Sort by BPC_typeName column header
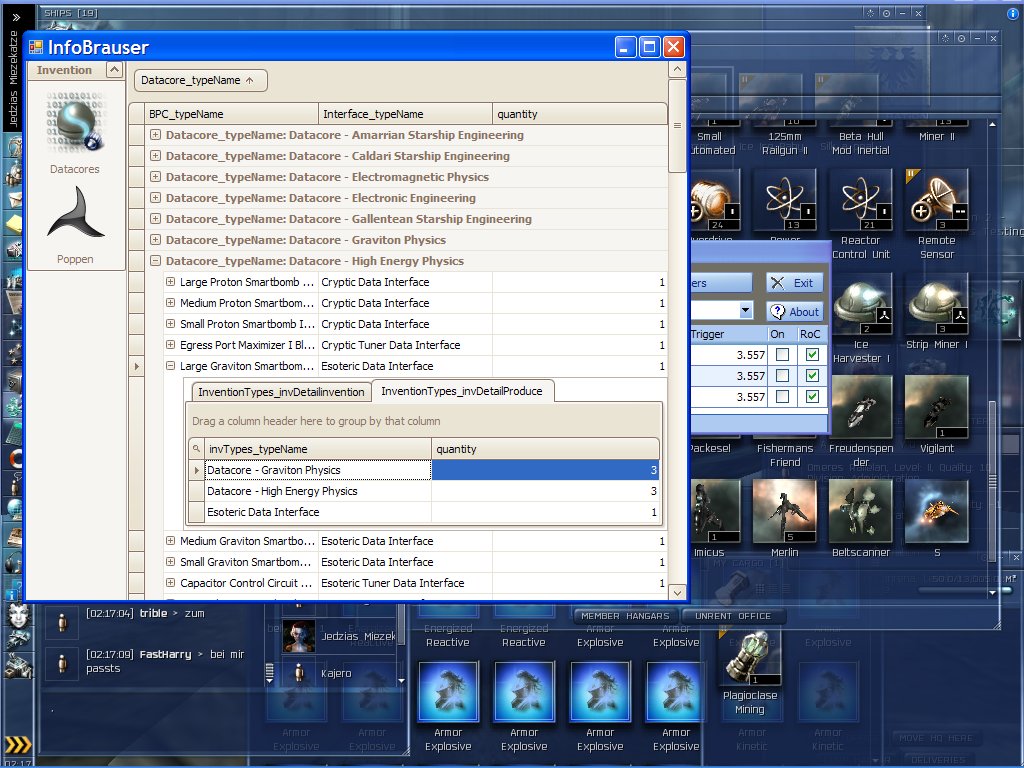 click(x=231, y=114)
